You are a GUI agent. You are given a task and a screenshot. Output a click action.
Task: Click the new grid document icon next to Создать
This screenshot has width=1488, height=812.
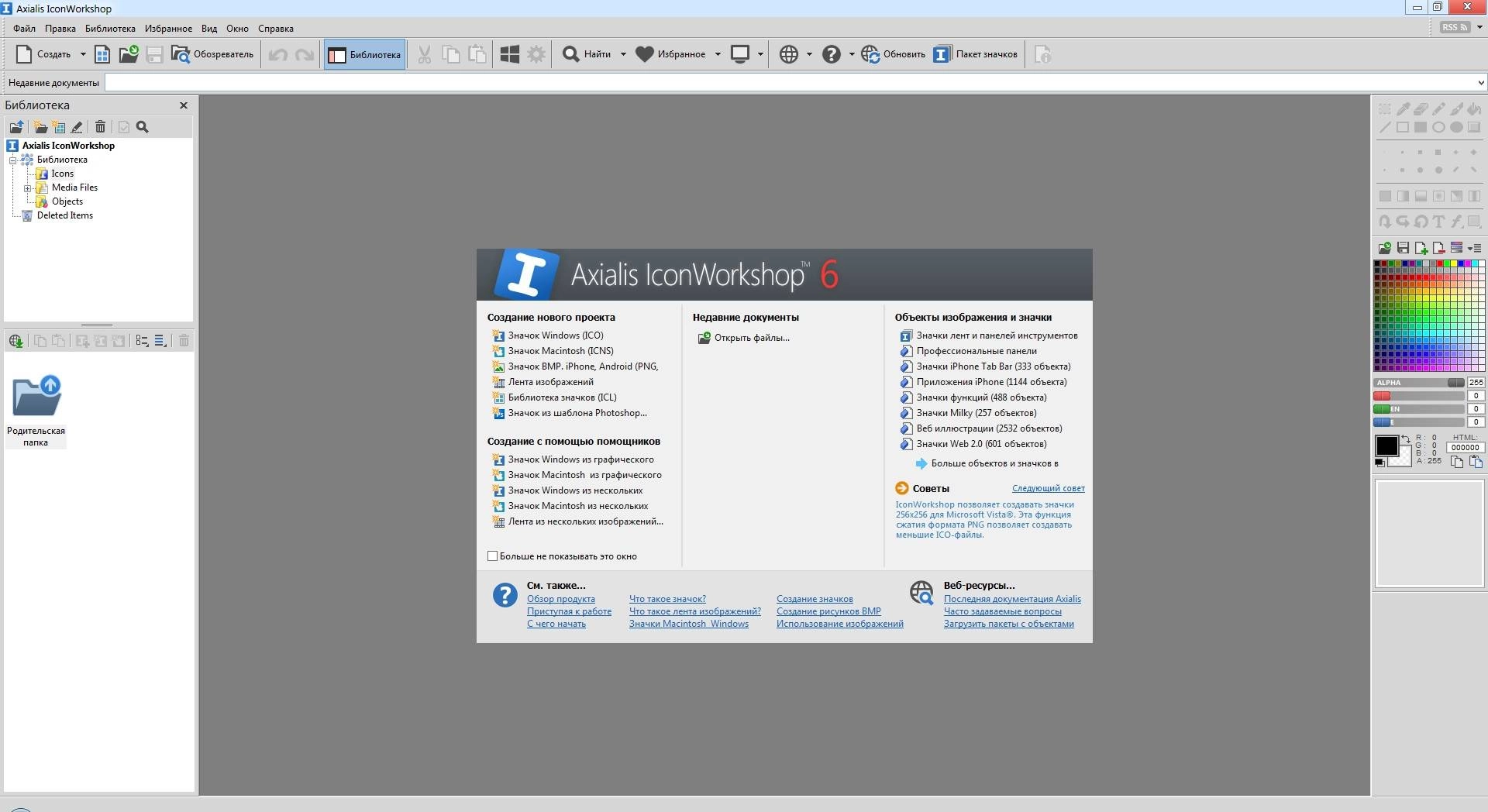(x=102, y=54)
